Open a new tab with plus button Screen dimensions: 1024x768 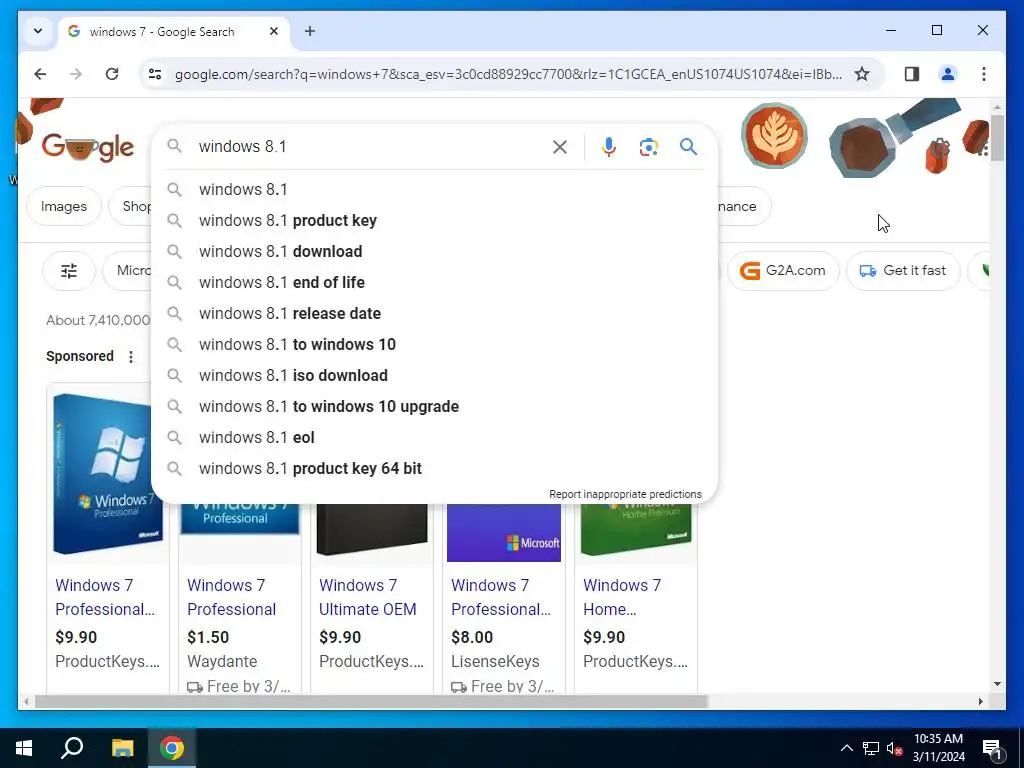tap(310, 31)
